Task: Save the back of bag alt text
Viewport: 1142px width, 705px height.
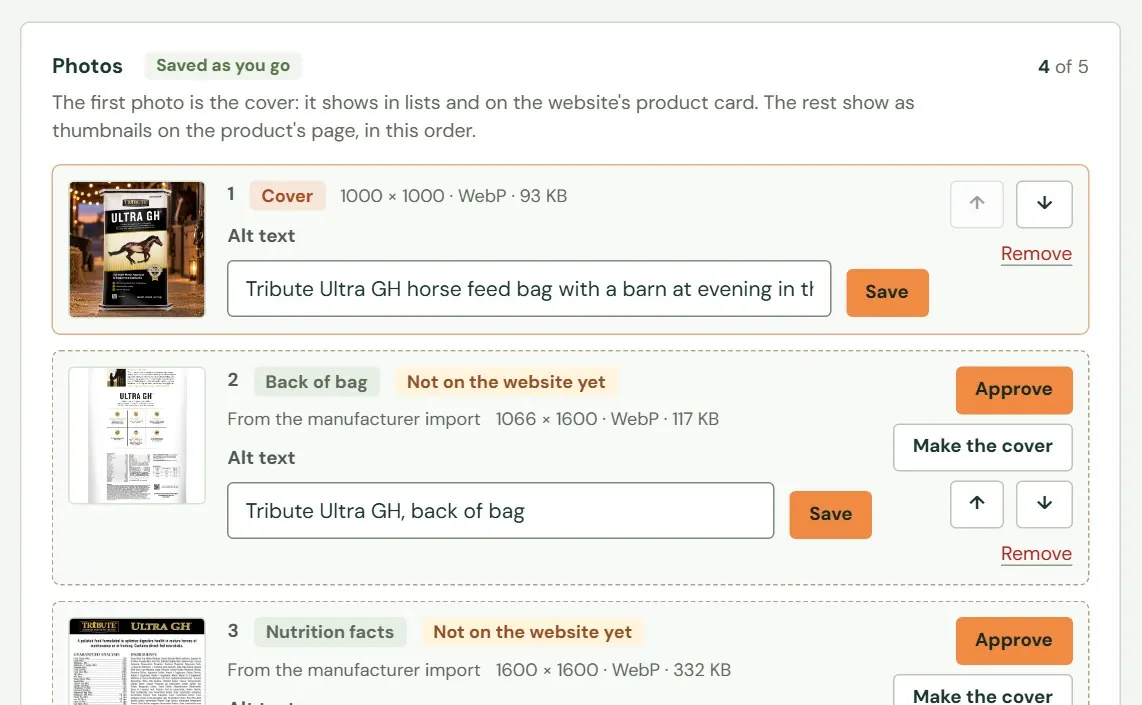Action: pyautogui.click(x=830, y=514)
